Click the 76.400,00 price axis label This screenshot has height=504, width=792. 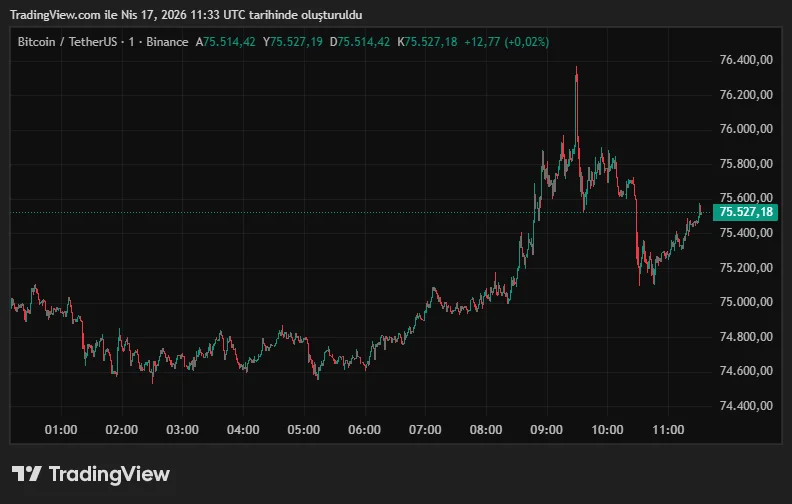pos(746,60)
